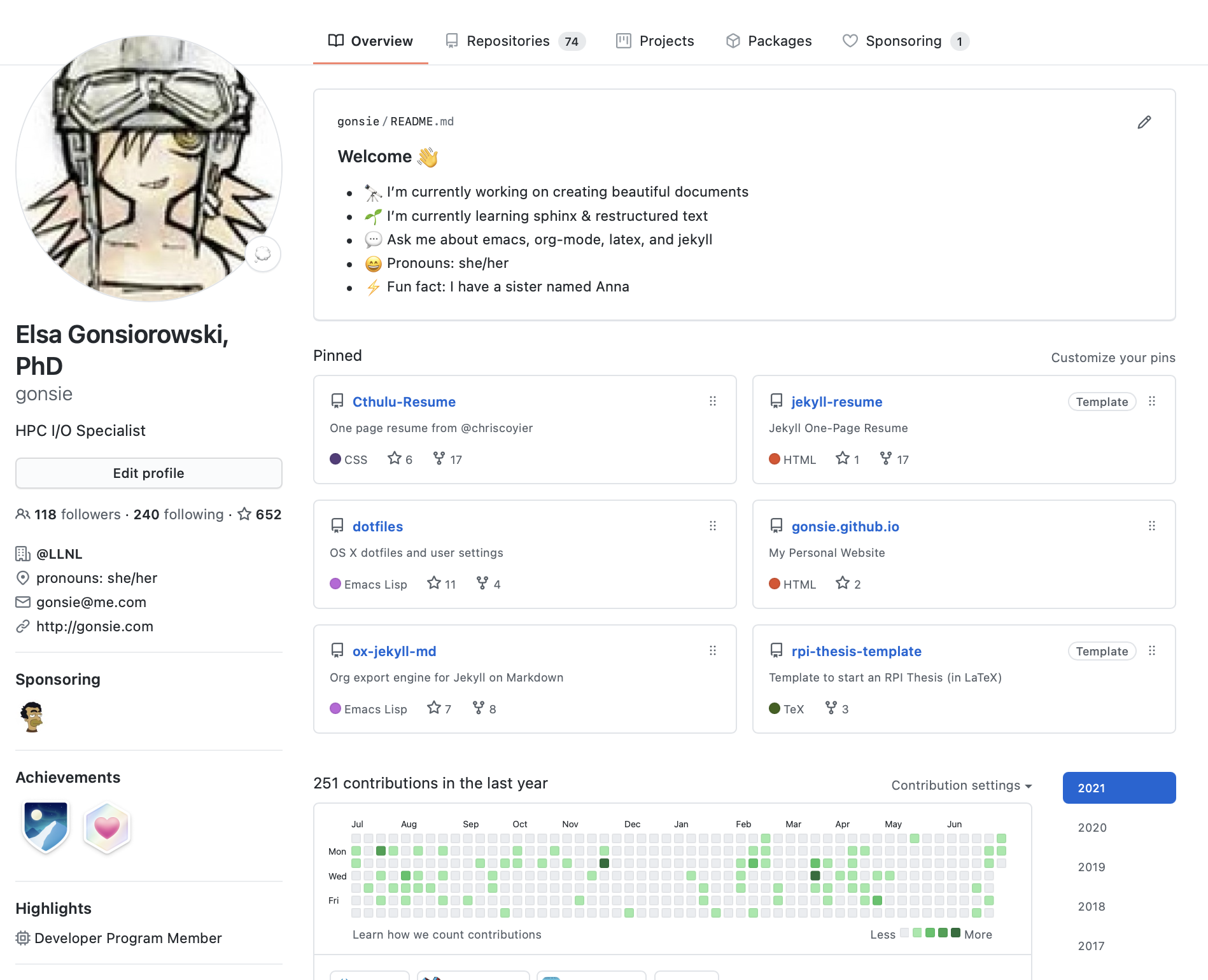Click the Cthulu-Resume repository icon
This screenshot has width=1208, height=980.
pyautogui.click(x=337, y=401)
